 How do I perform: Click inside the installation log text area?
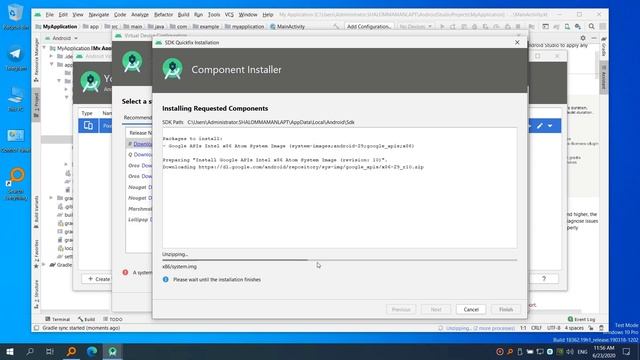click(x=339, y=188)
